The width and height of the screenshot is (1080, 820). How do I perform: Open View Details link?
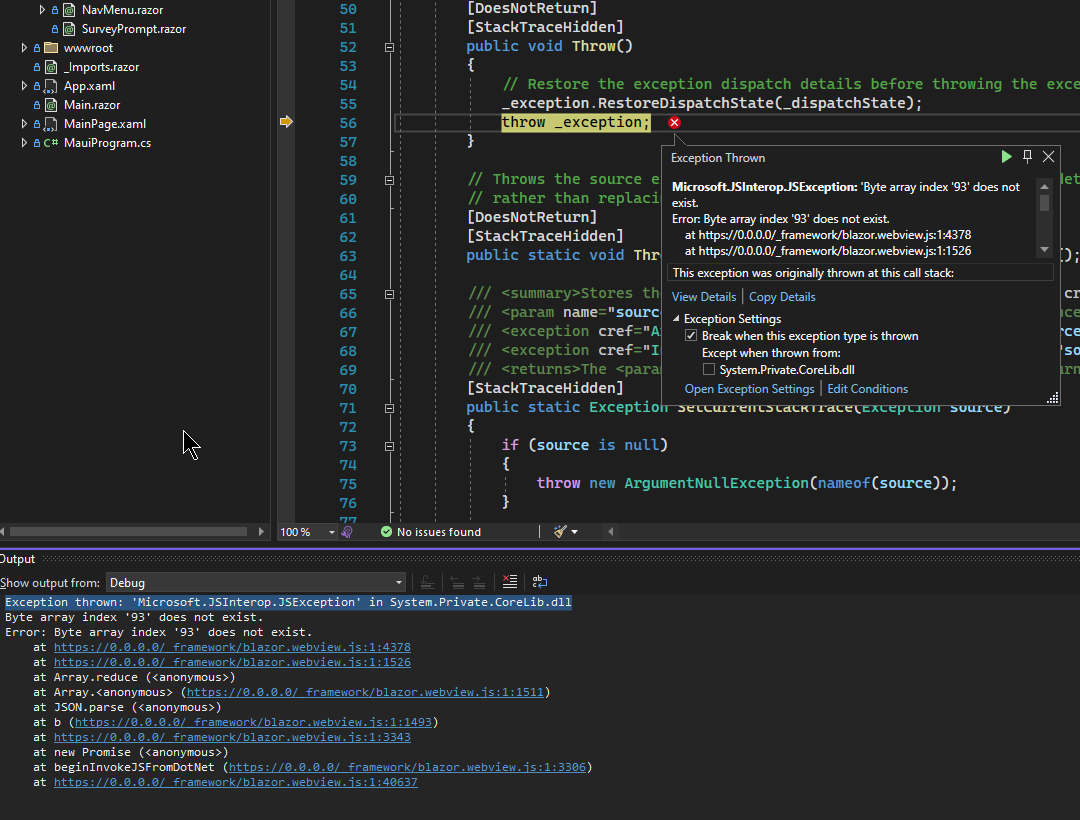[704, 297]
